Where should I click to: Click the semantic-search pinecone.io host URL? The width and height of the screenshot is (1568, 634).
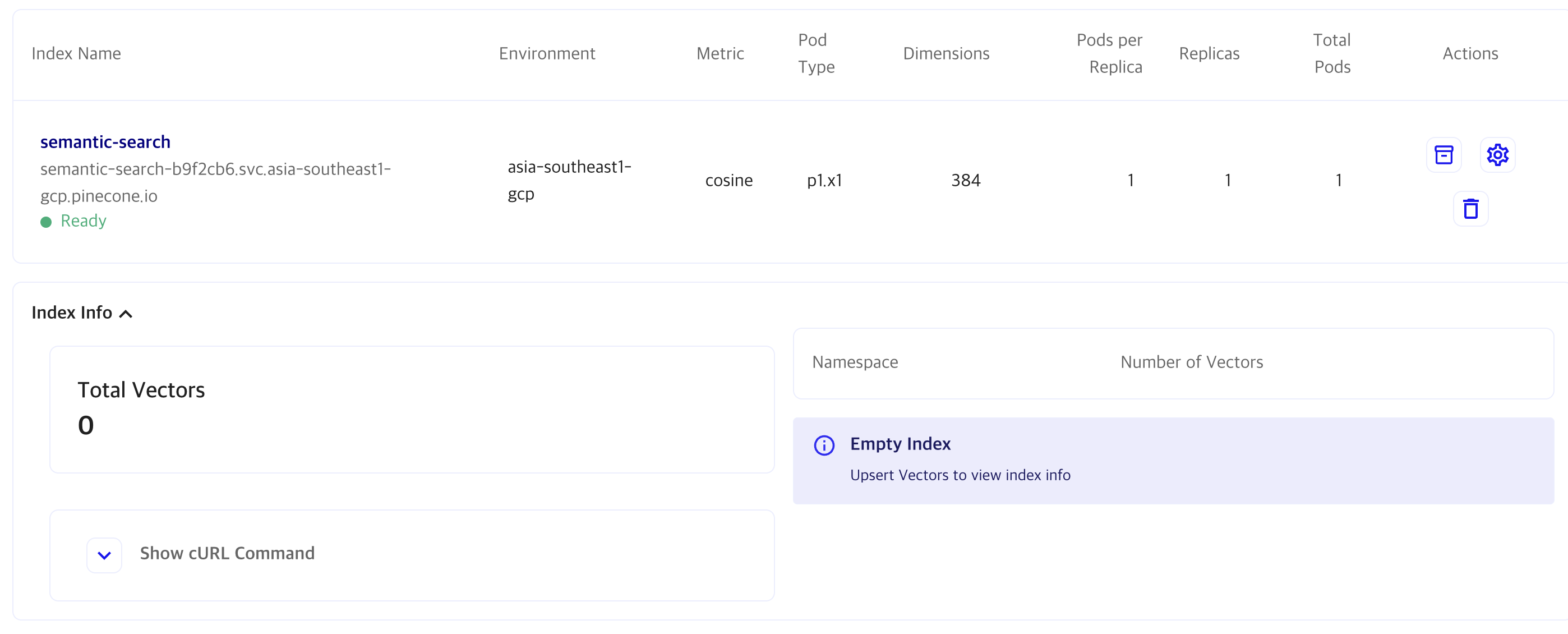coord(215,182)
